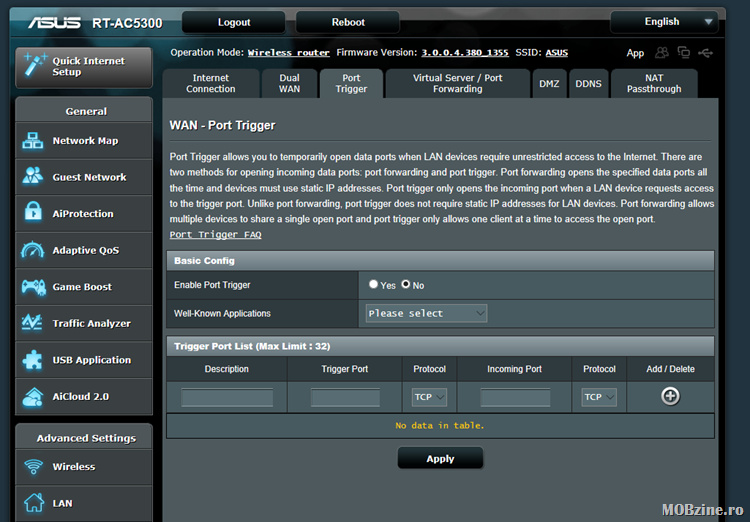
Task: Switch to the DDNS tab
Action: [588, 84]
